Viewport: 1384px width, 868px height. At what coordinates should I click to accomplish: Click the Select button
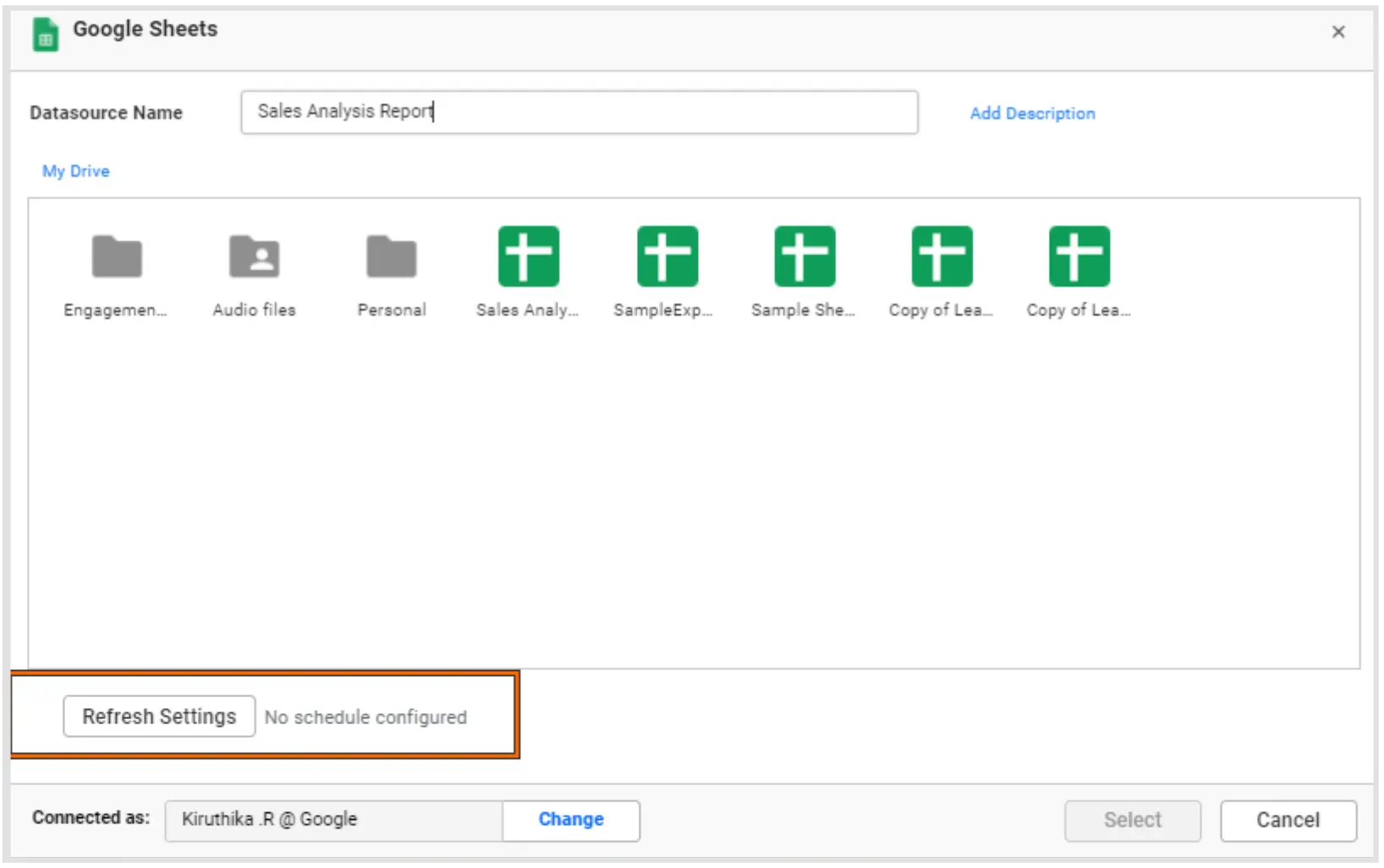pyautogui.click(x=1132, y=820)
